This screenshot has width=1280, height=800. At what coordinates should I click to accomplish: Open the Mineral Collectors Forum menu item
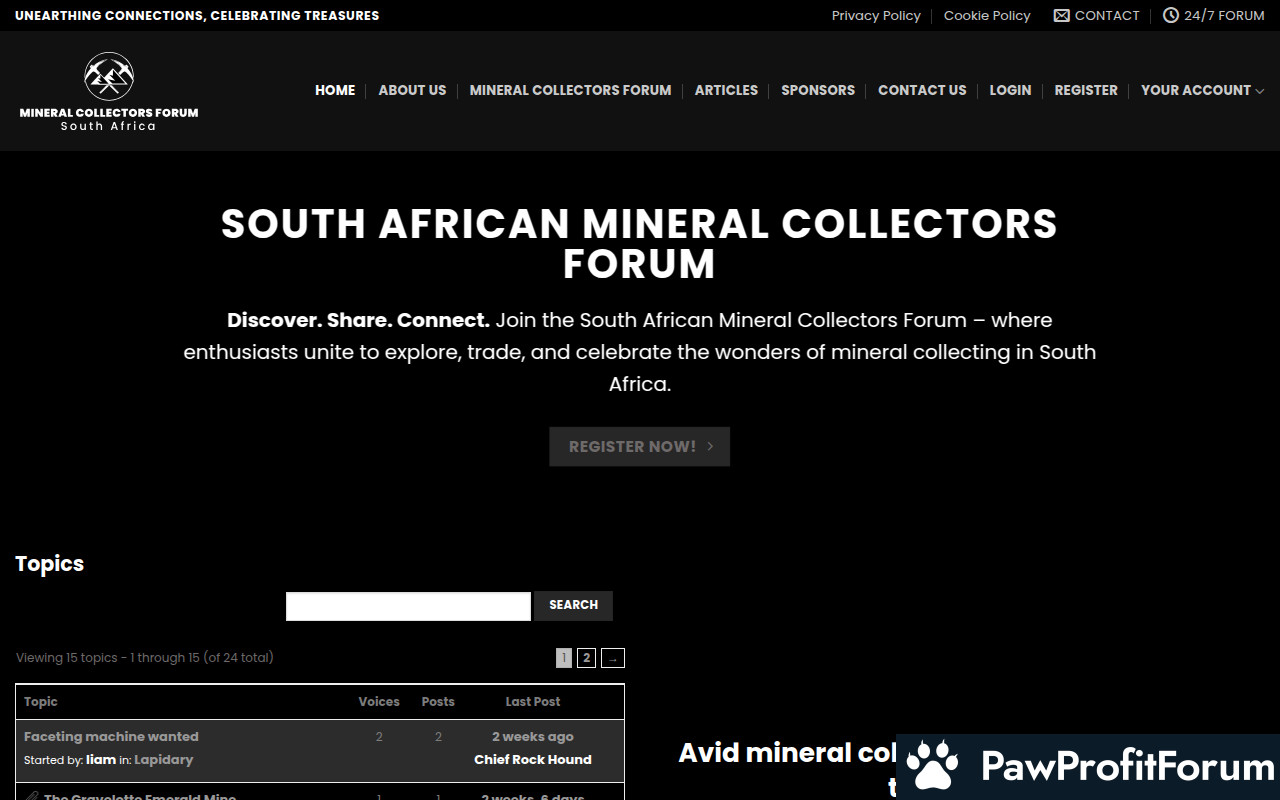(570, 90)
